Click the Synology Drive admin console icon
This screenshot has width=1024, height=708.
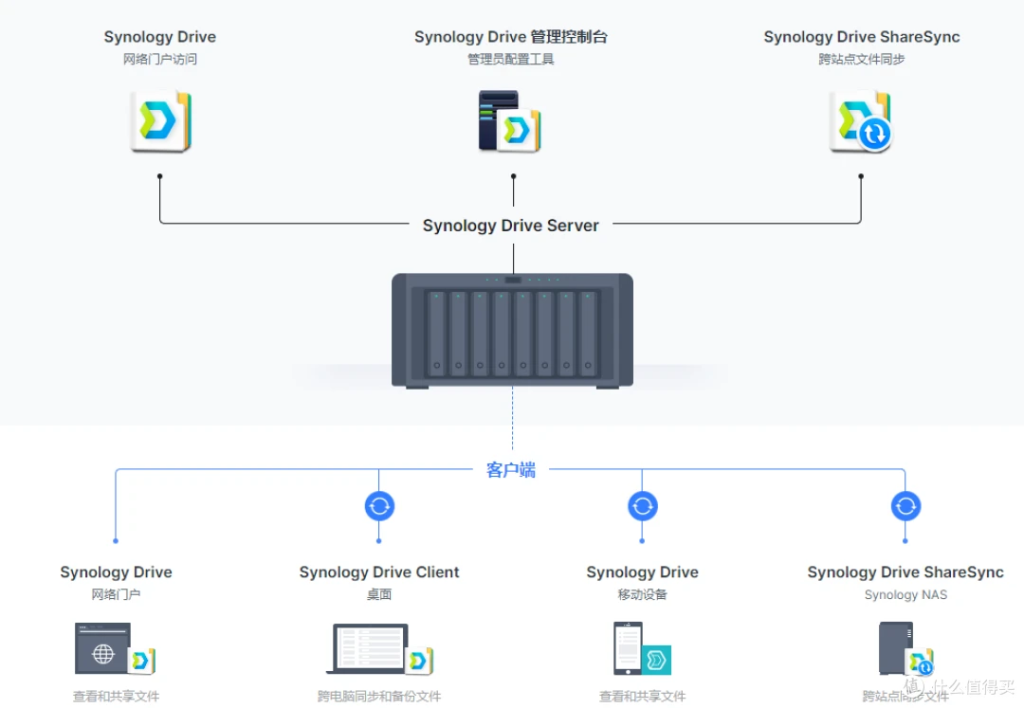coord(509,121)
